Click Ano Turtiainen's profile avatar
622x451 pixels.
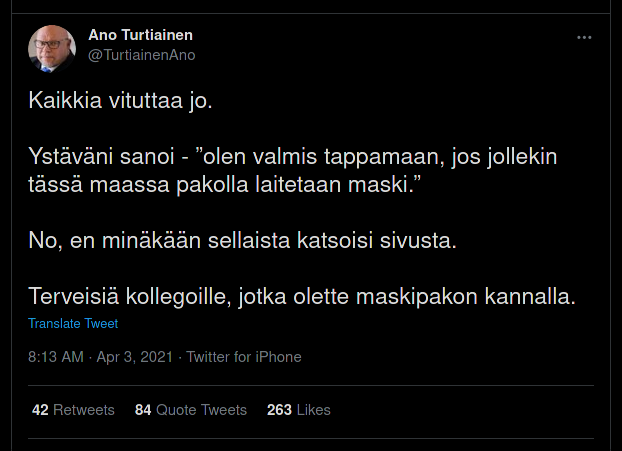point(52,49)
